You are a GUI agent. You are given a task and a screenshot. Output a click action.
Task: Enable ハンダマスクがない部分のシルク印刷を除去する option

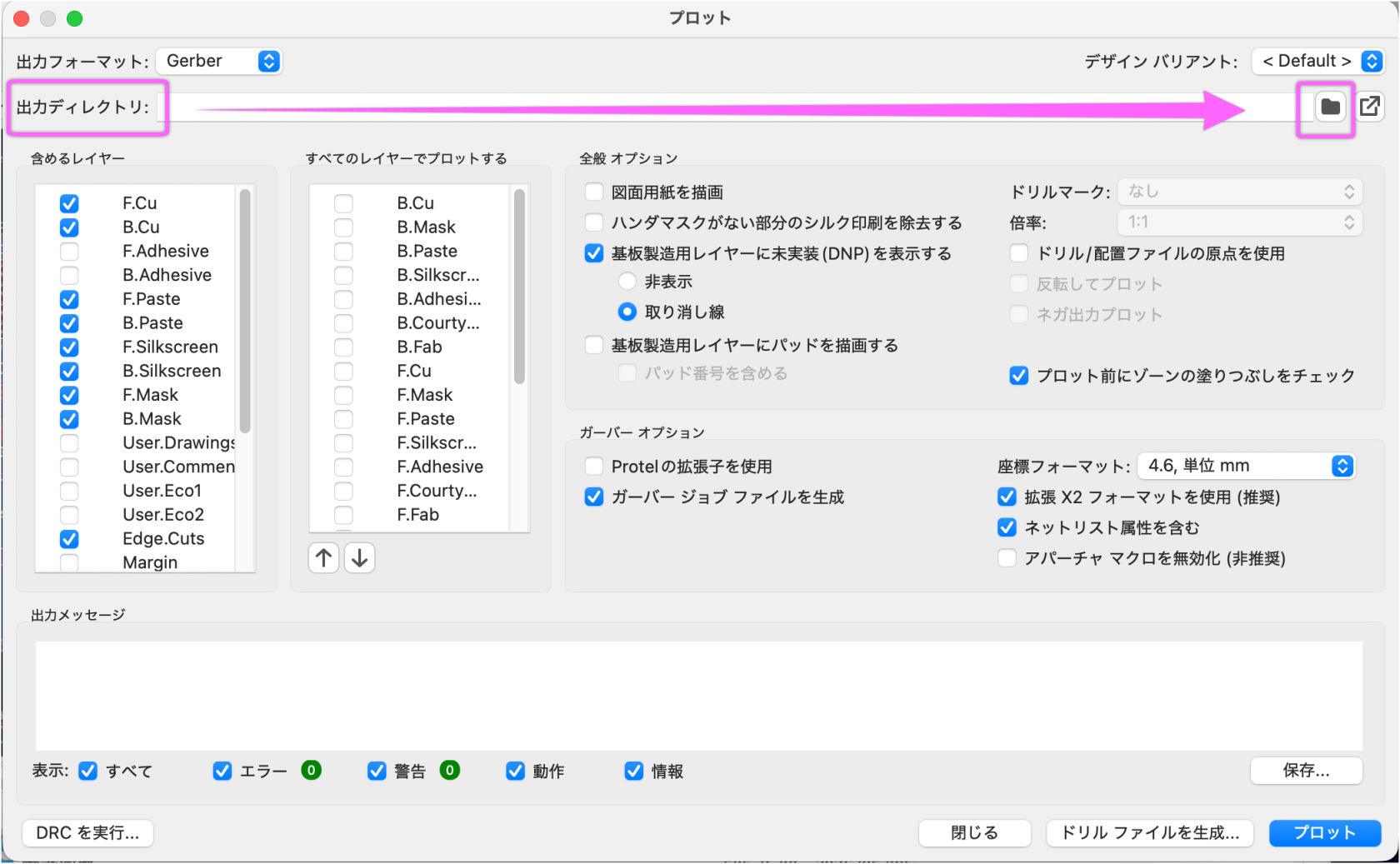594,222
